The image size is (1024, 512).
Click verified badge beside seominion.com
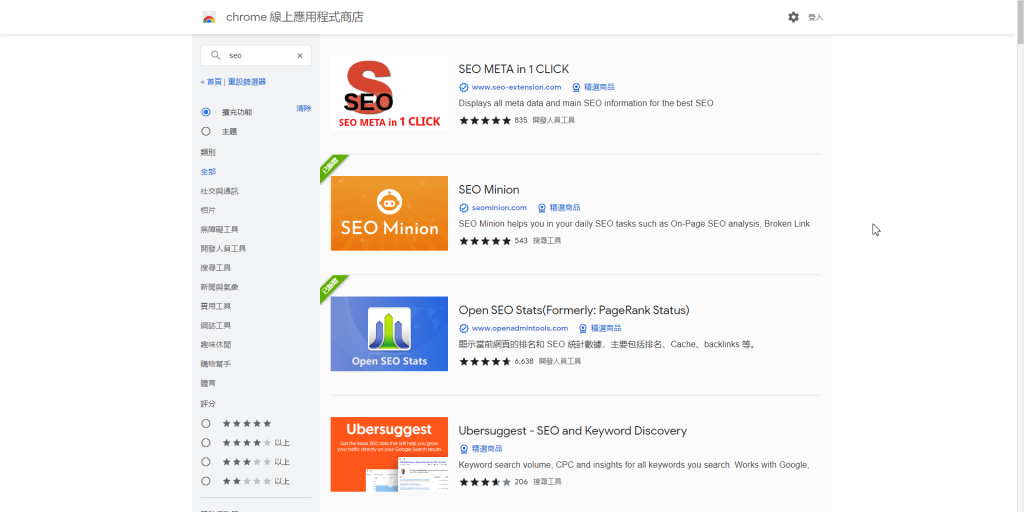coord(464,208)
